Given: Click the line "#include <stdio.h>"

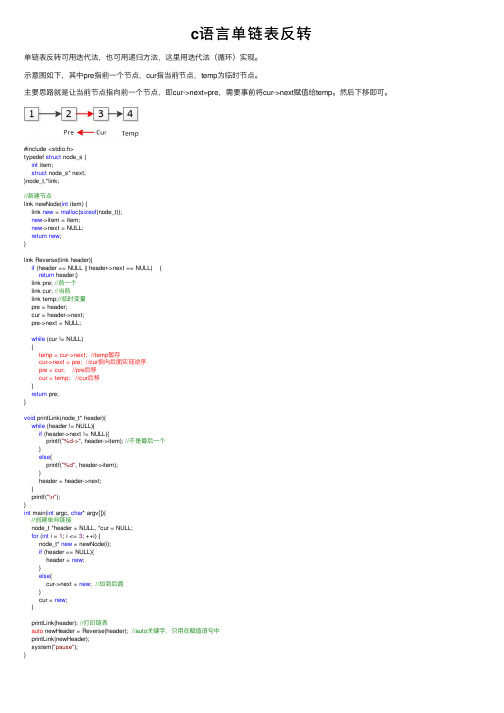Looking at the screenshot, I should (49, 149).
